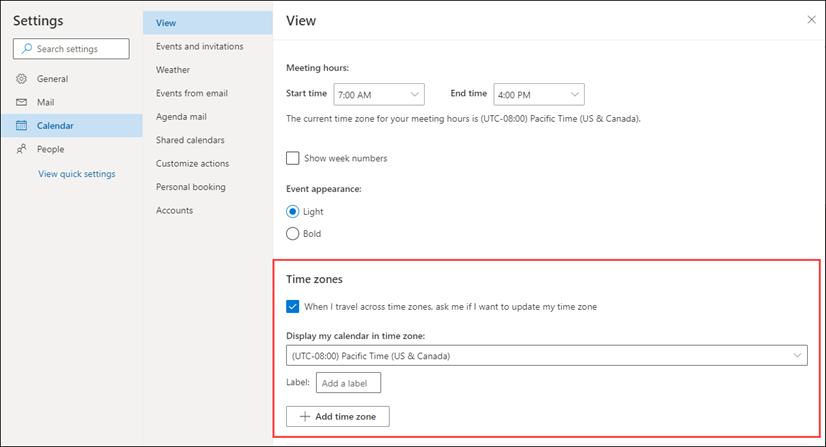Toggle travel time zone update checkbox
Image resolution: width=826 pixels, height=447 pixels.
click(292, 306)
